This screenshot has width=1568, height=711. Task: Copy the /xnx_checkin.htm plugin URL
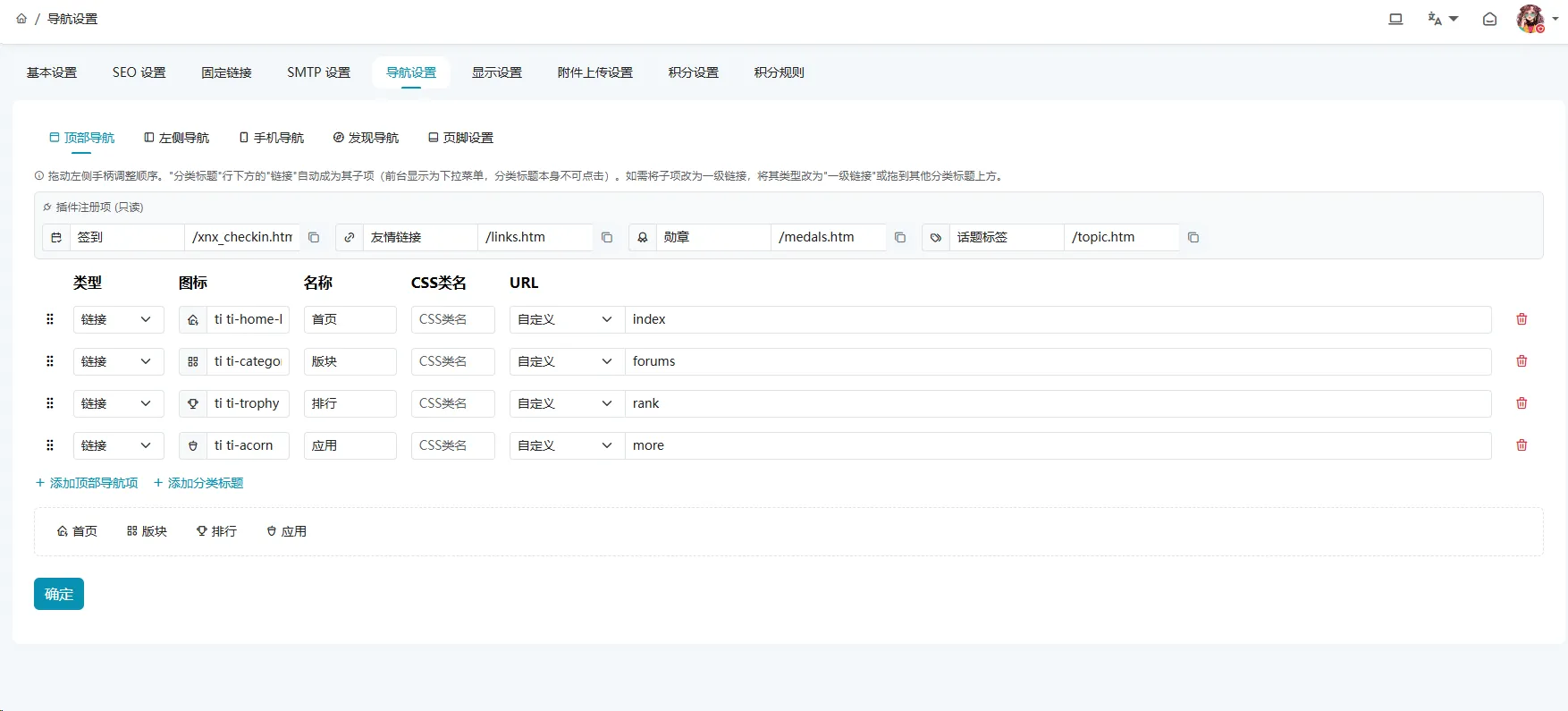coord(314,237)
